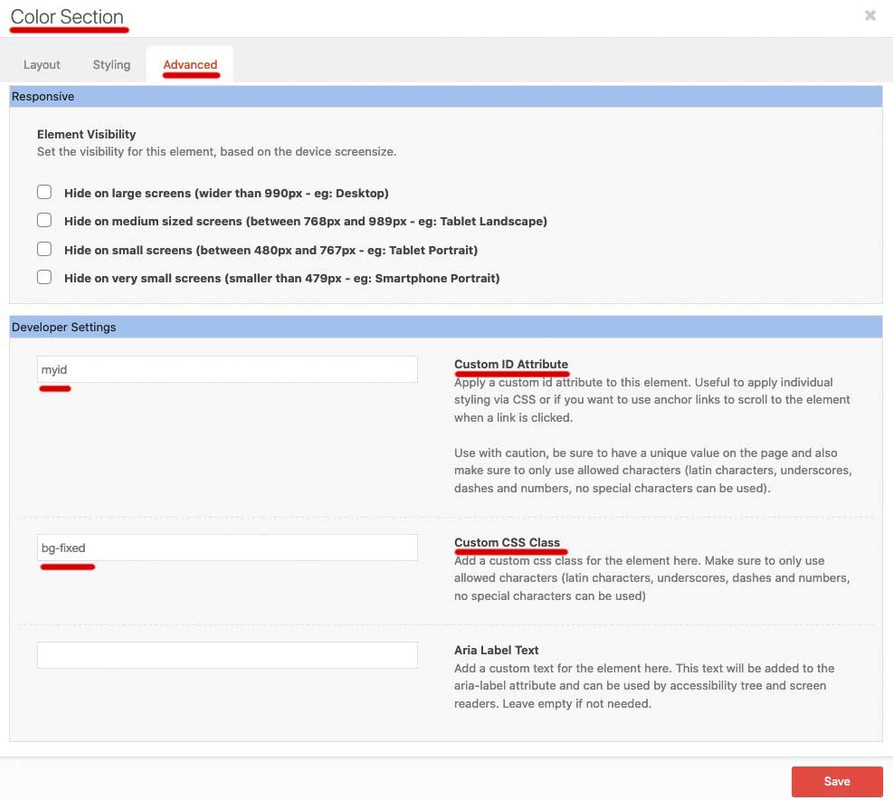Click 'Hide on medium sized screens' label text
Viewport: 893px width, 800px height.
(305, 221)
